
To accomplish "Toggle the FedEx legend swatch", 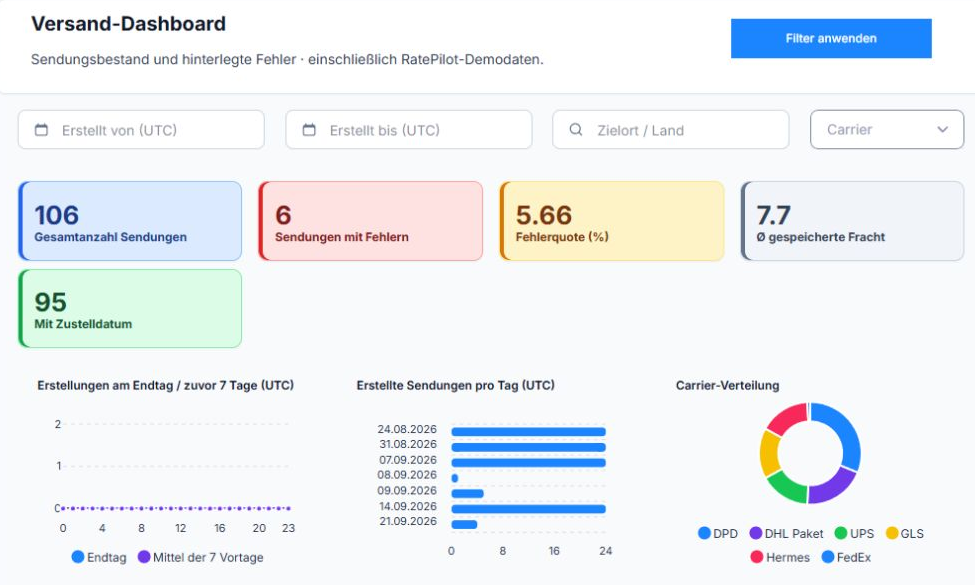I will pyautogui.click(x=828, y=557).
